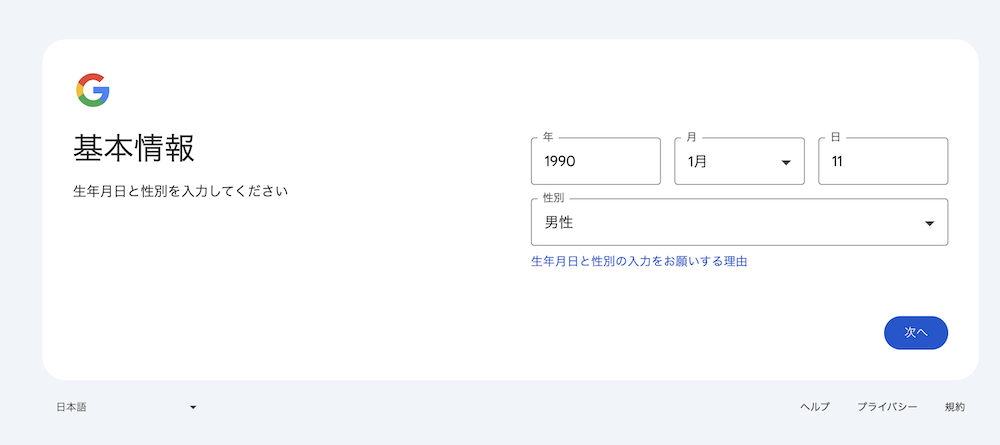Click the 基本情報 heading
Screen dimensions: 1000x445
[x=134, y=149]
